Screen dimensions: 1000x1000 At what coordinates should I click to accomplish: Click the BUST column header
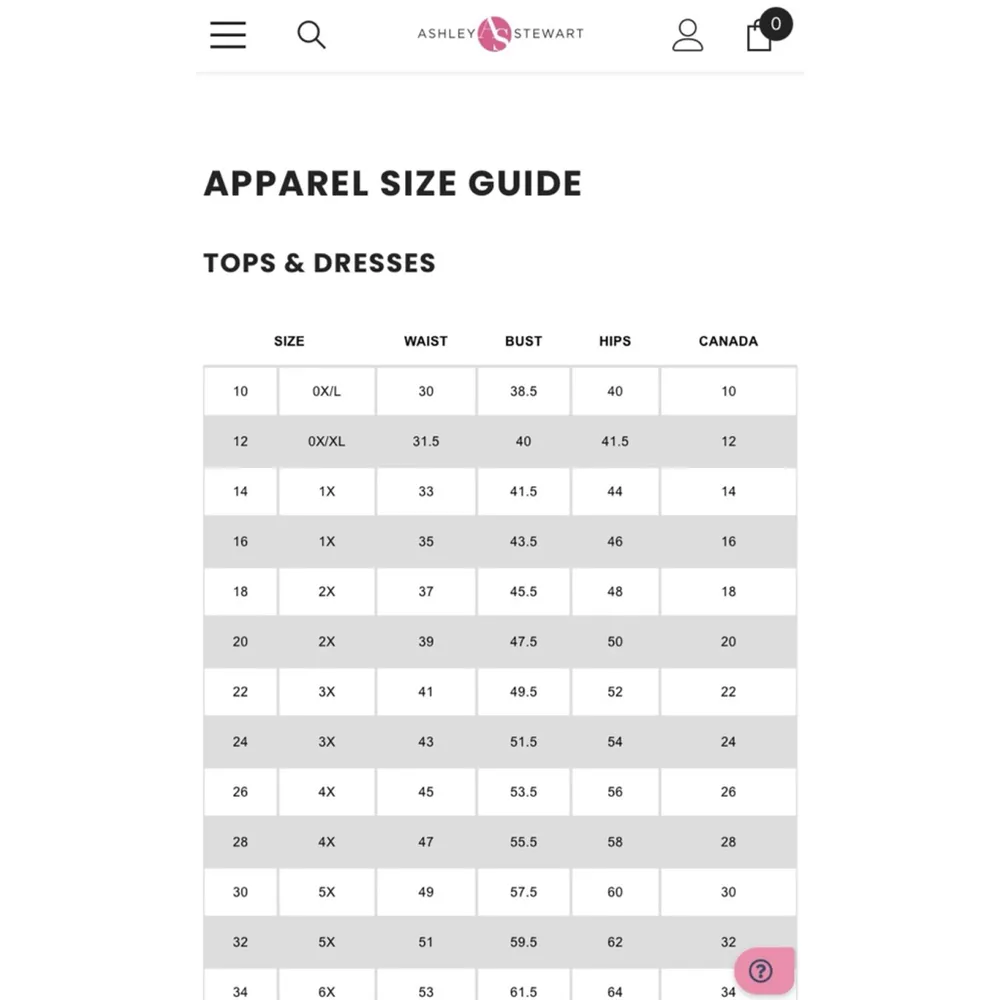tap(523, 341)
